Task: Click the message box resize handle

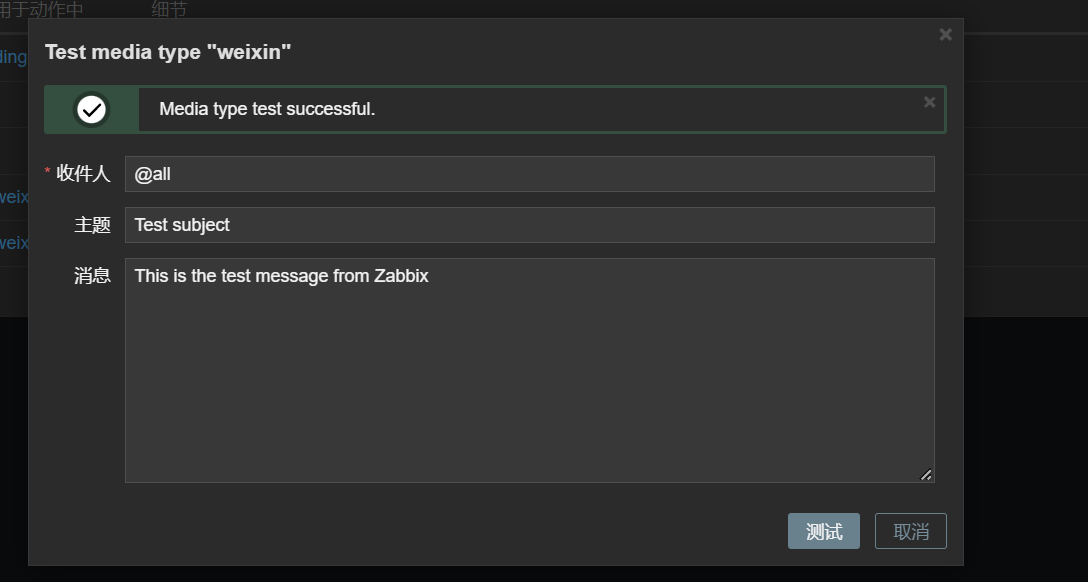Action: point(926,475)
